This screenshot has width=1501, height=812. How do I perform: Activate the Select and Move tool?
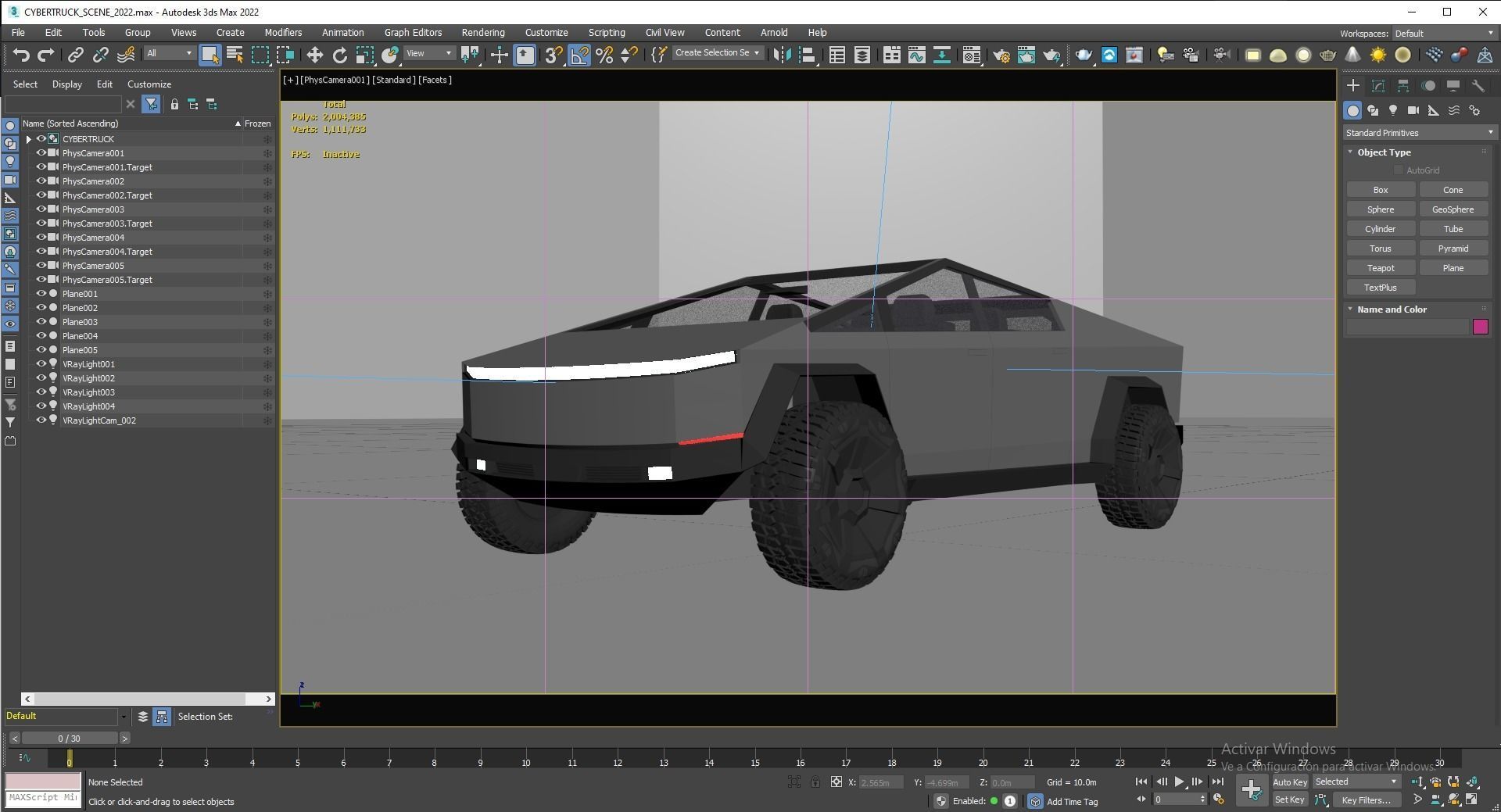coord(314,55)
